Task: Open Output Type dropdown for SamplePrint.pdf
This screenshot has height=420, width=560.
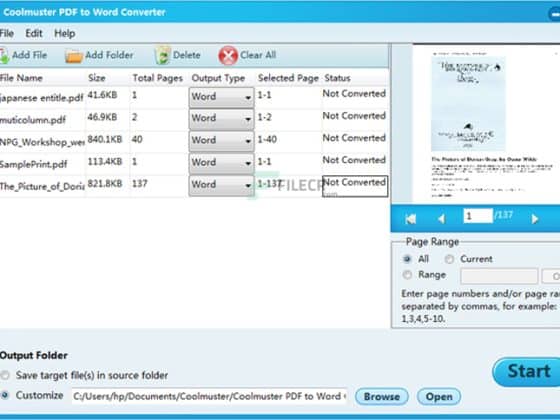Action: pos(221,163)
